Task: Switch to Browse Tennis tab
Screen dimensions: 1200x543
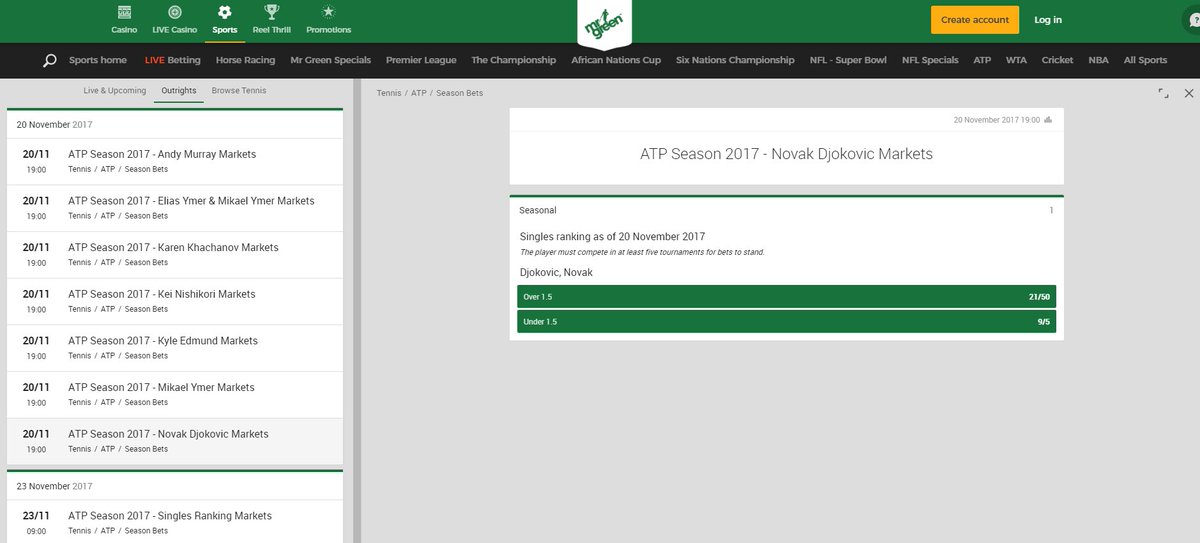Action: coord(239,91)
